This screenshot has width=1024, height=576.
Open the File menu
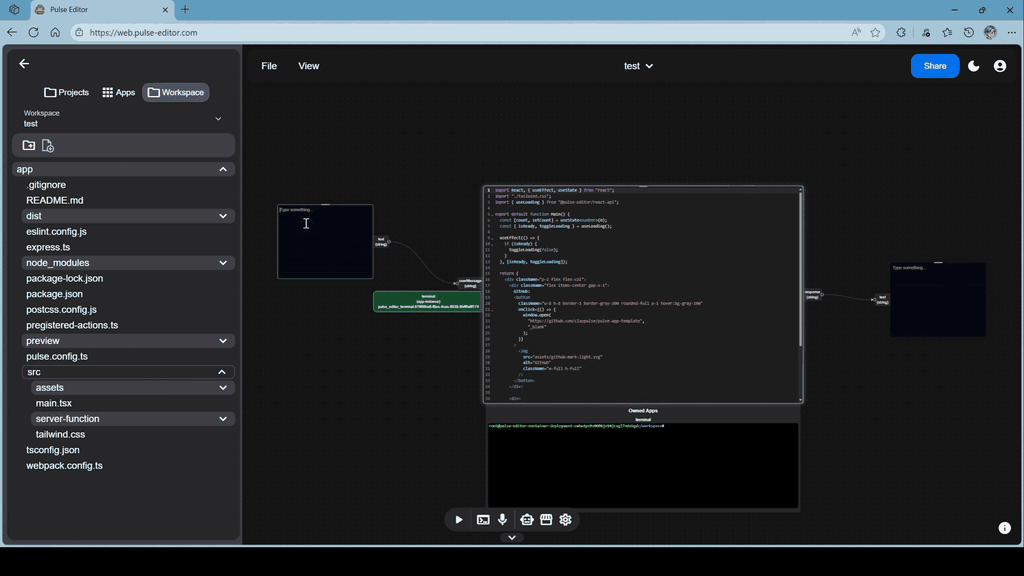point(268,65)
